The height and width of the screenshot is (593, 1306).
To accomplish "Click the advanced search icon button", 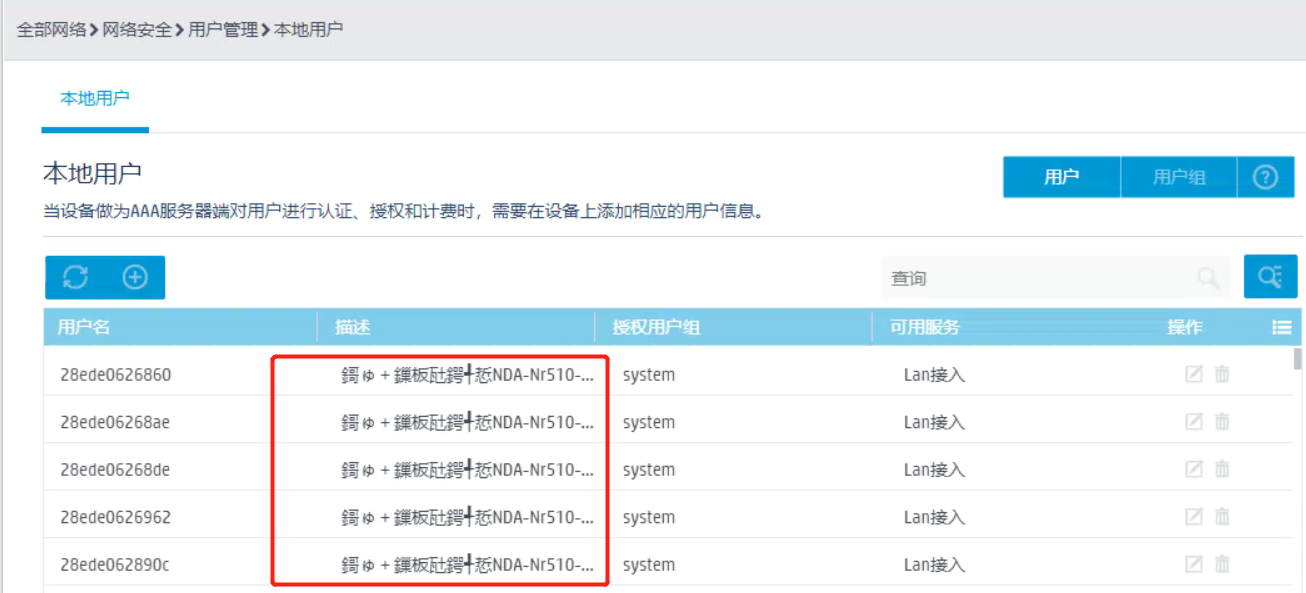I will [1270, 277].
